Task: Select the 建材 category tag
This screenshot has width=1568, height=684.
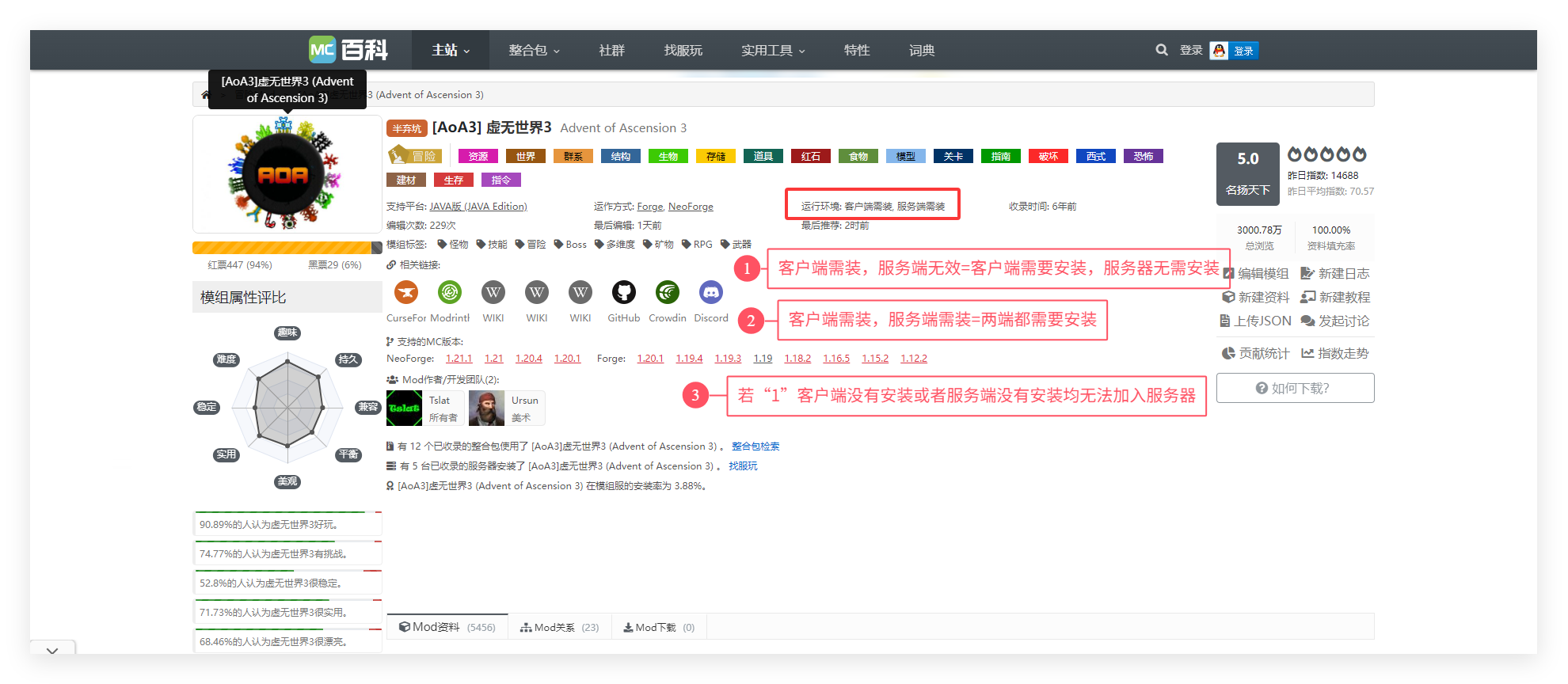Action: (x=406, y=180)
